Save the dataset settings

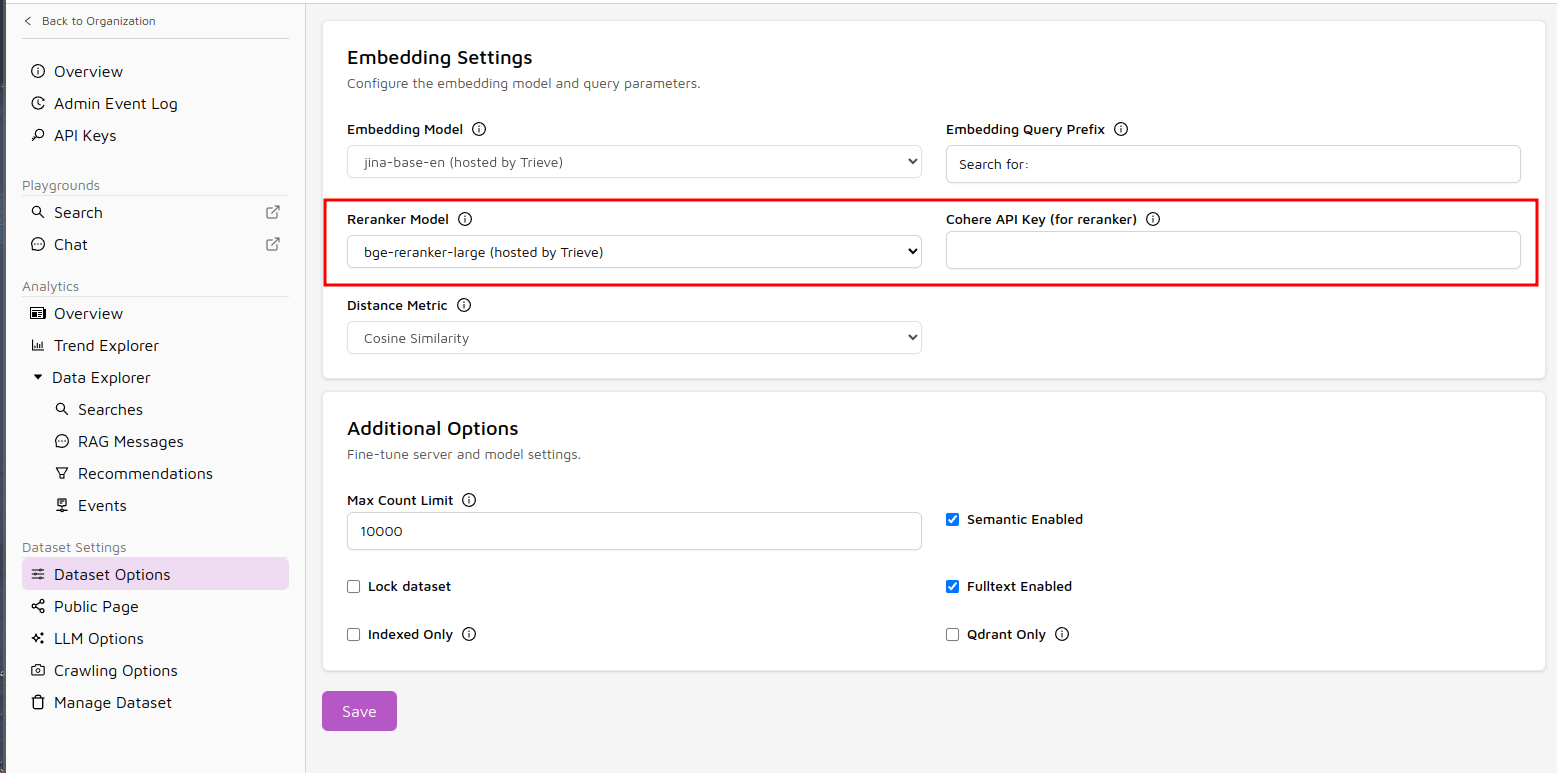pyautogui.click(x=359, y=711)
